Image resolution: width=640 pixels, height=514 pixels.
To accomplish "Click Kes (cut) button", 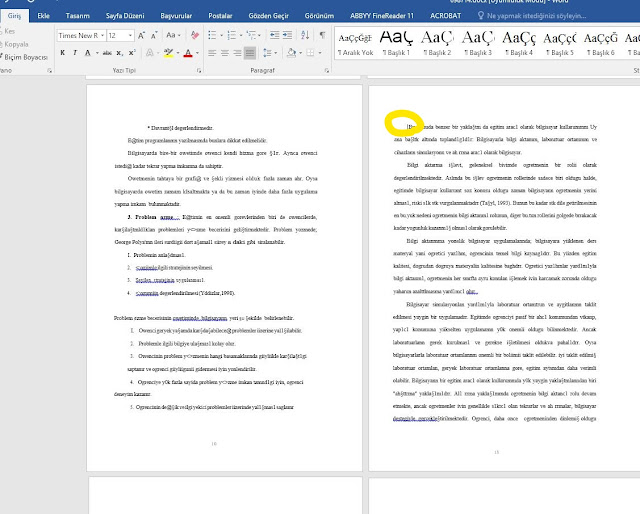I will [x=8, y=31].
